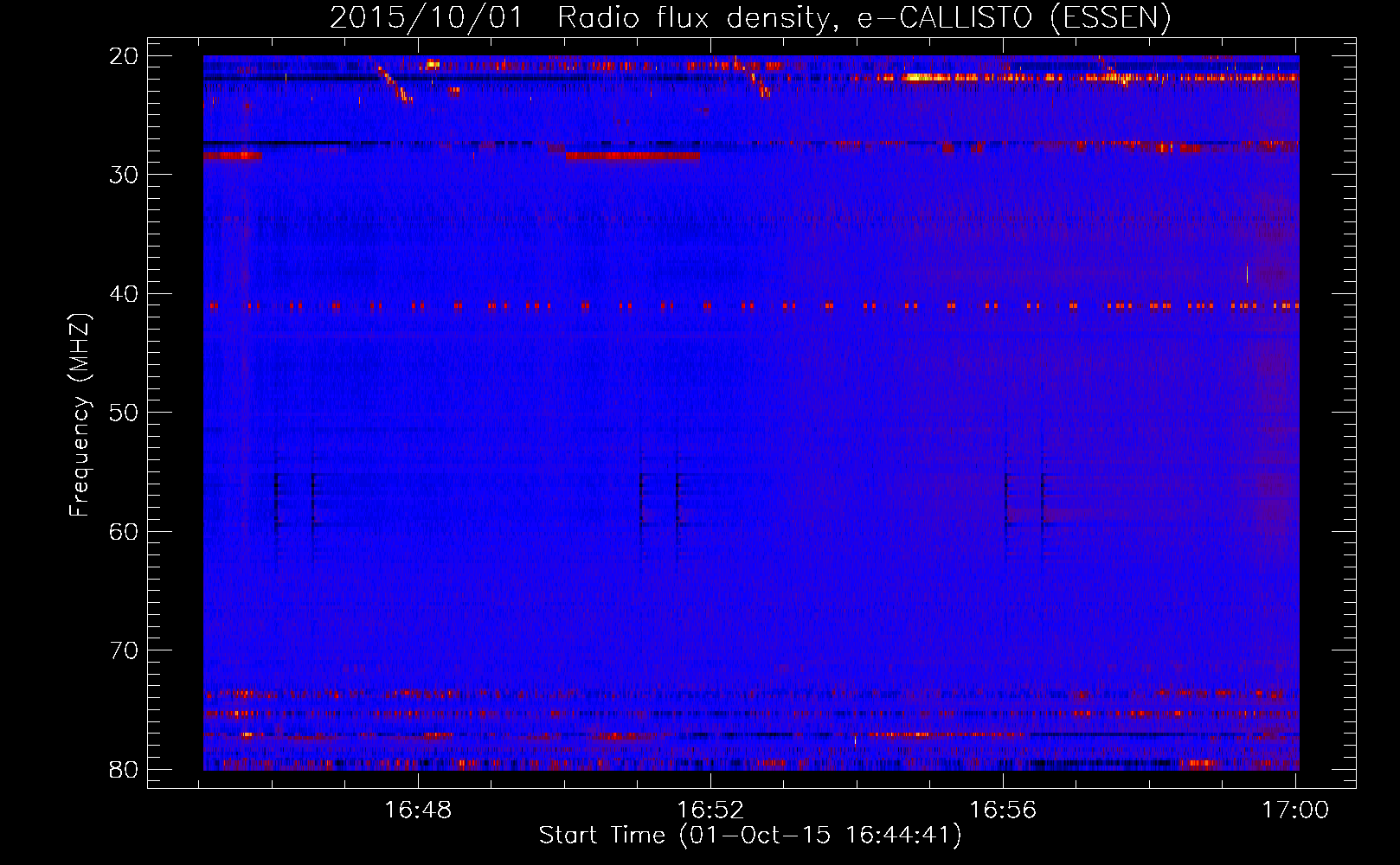
Task: Click the 16:48 time tick label
Action: tap(418, 810)
